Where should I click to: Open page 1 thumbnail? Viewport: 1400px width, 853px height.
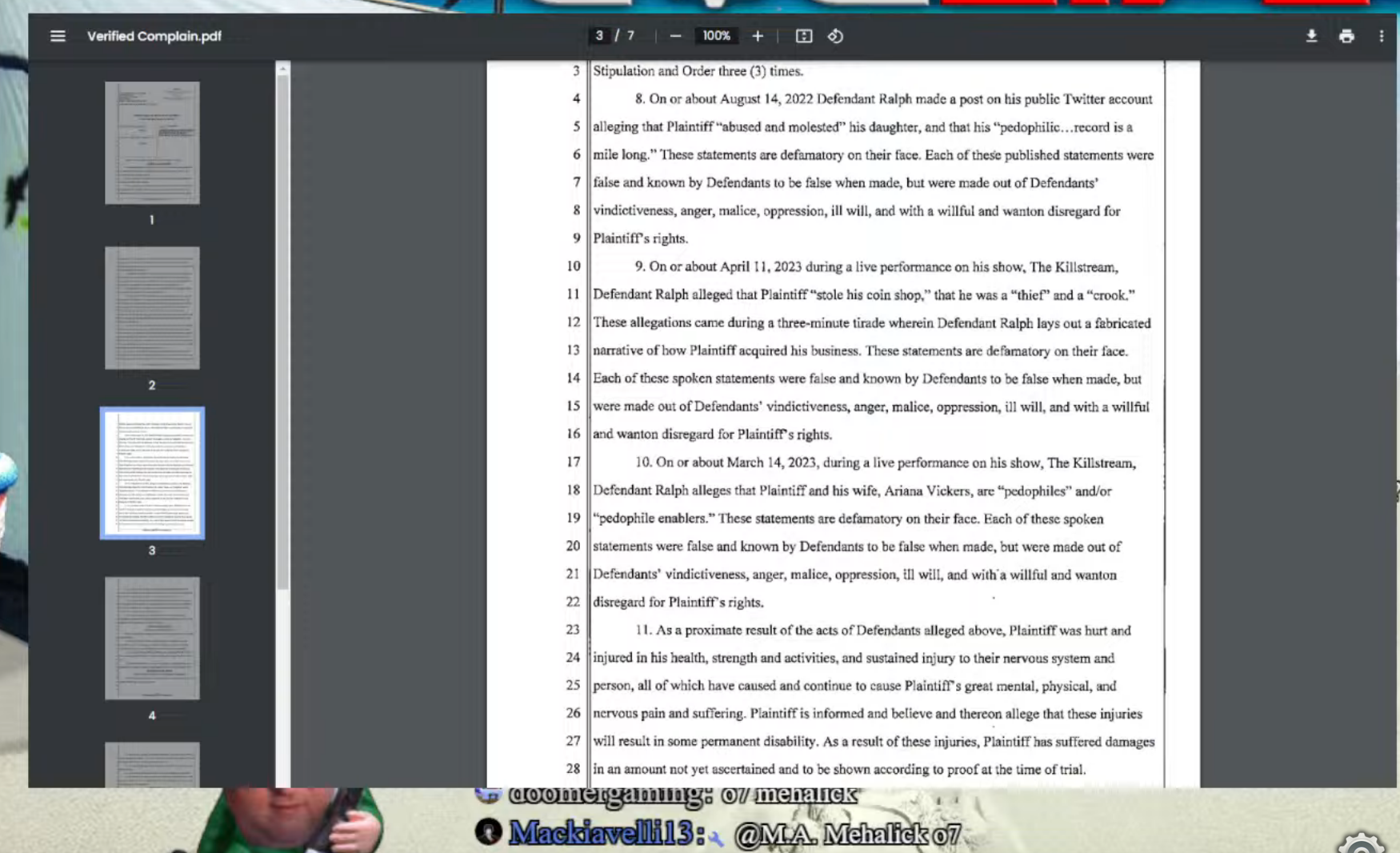pos(152,142)
